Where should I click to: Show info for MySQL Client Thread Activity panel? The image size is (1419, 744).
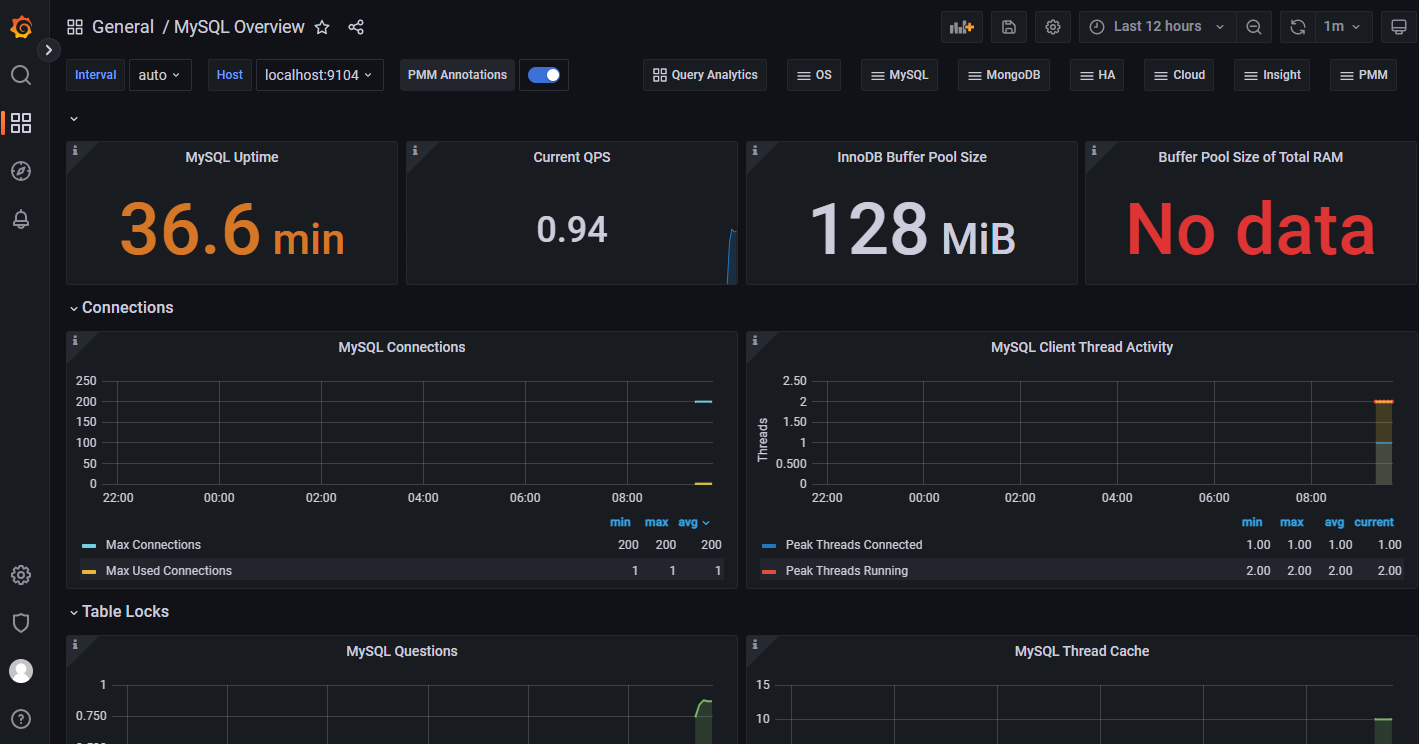pos(755,340)
